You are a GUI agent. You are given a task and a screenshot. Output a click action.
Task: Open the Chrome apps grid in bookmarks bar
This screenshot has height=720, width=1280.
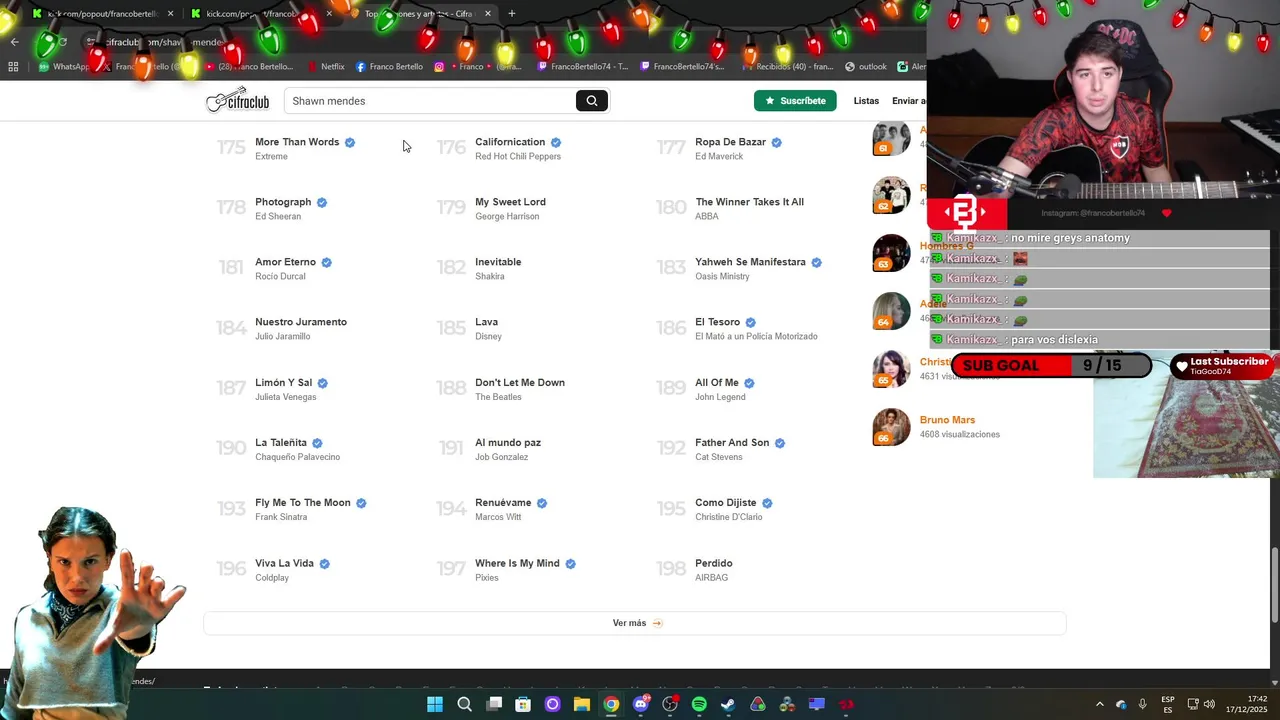point(13,67)
